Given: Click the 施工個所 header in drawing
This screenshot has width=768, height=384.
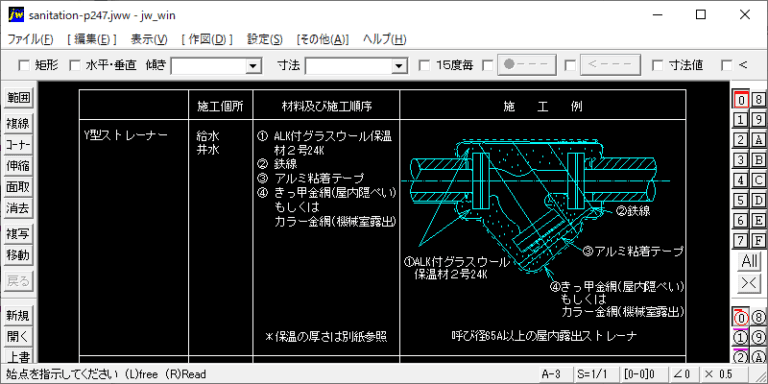Looking at the screenshot, I should (x=220, y=106).
